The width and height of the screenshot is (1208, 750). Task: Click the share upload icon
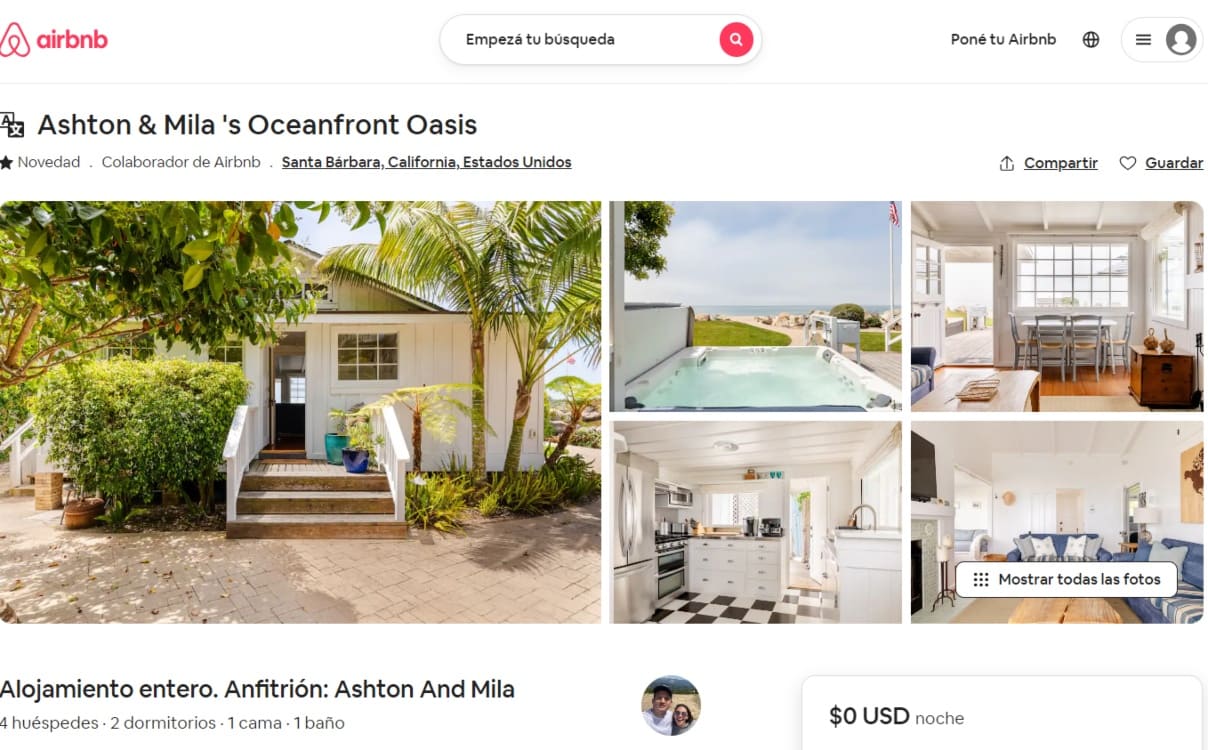[1007, 163]
